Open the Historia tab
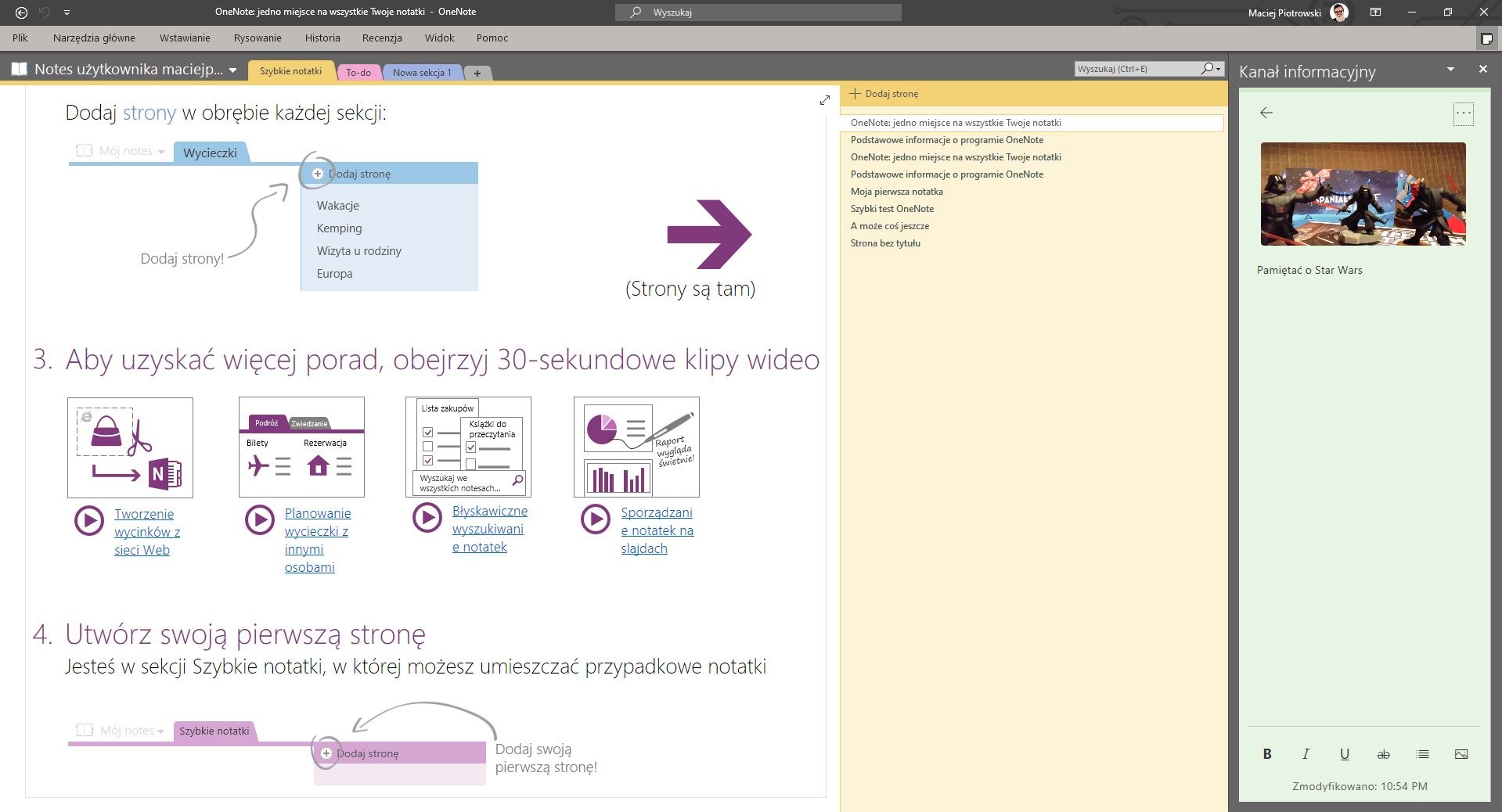 [x=322, y=38]
